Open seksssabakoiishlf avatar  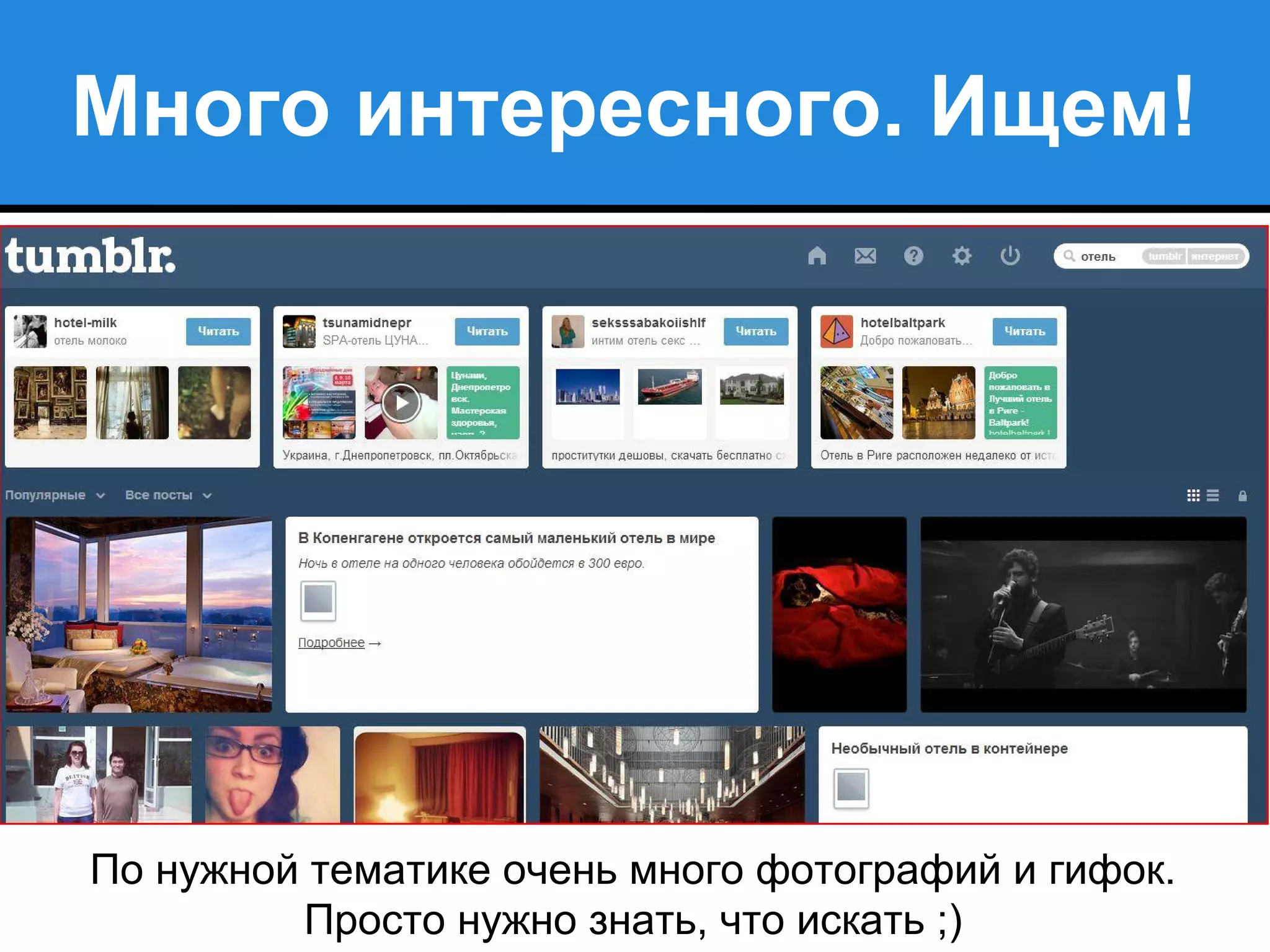click(x=568, y=331)
